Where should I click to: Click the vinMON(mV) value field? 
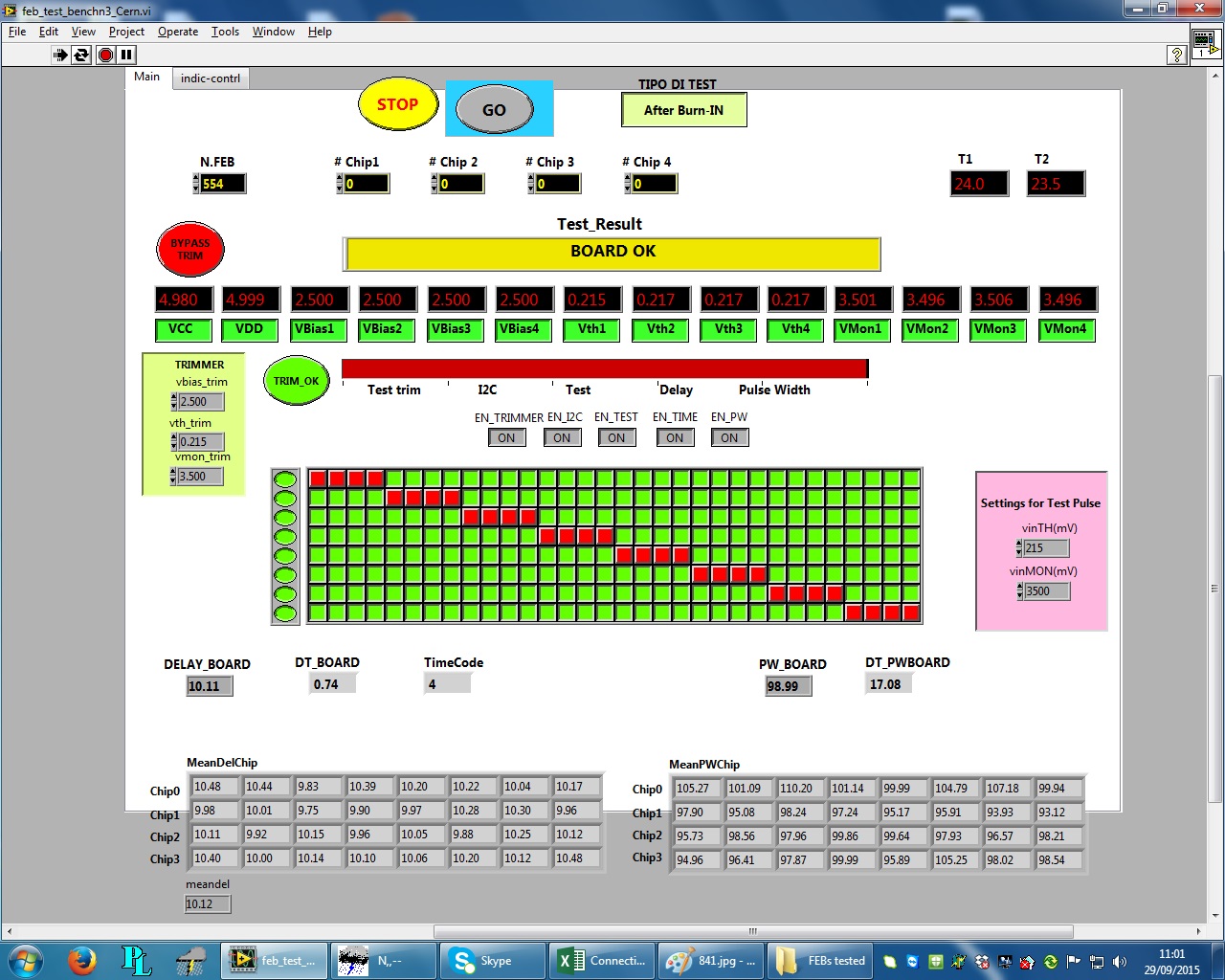1046,591
